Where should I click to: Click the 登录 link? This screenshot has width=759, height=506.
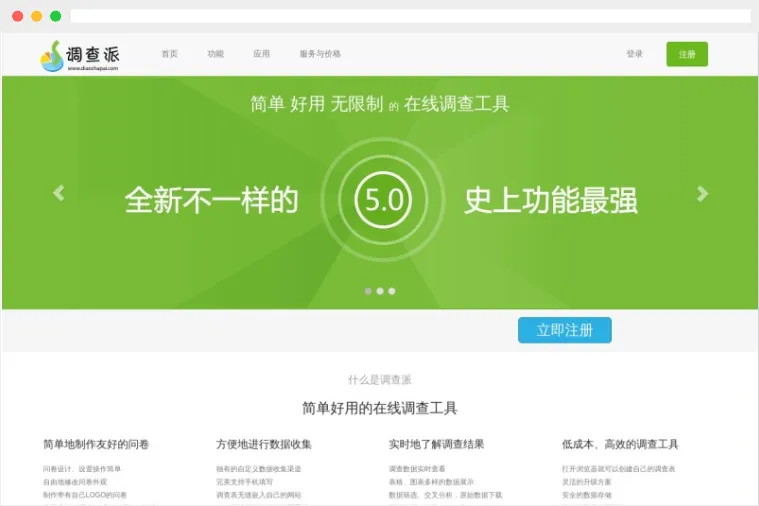(x=634, y=54)
